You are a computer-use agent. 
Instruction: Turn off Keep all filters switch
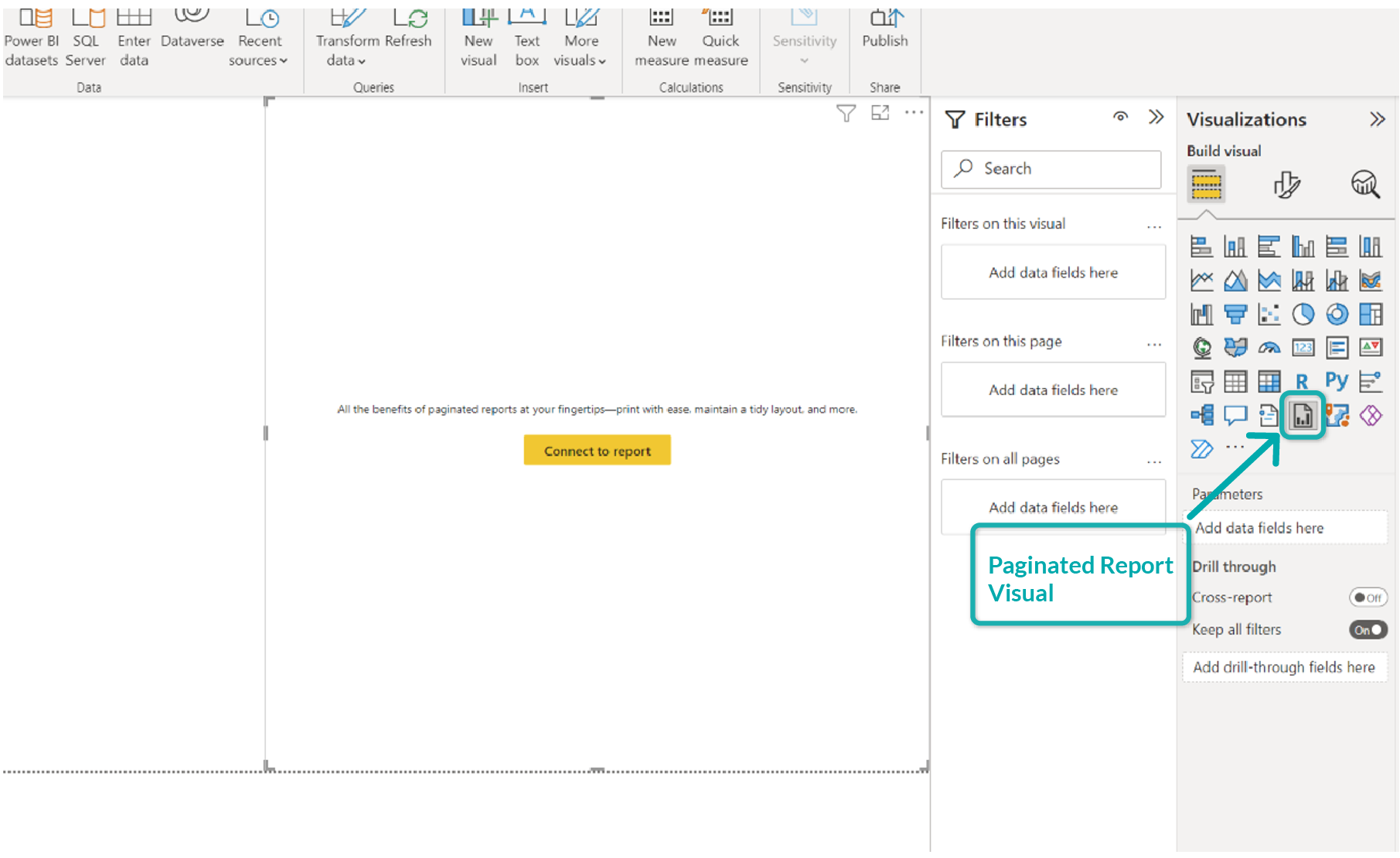click(1368, 630)
